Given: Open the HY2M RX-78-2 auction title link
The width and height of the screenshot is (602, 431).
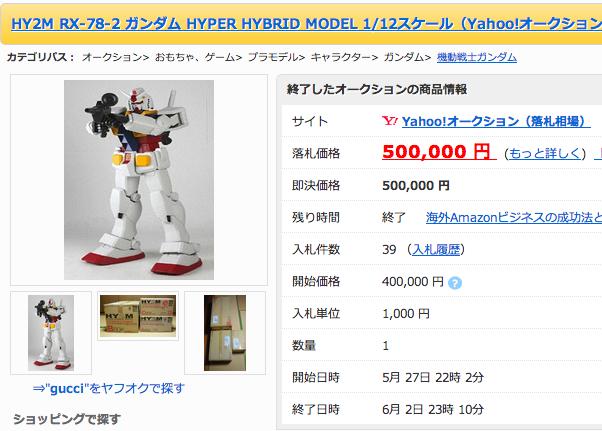Looking at the screenshot, I should [306, 24].
